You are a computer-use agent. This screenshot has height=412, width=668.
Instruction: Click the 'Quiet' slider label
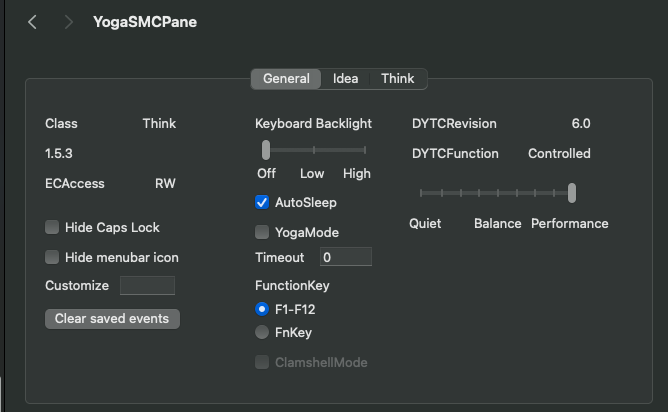click(x=425, y=223)
